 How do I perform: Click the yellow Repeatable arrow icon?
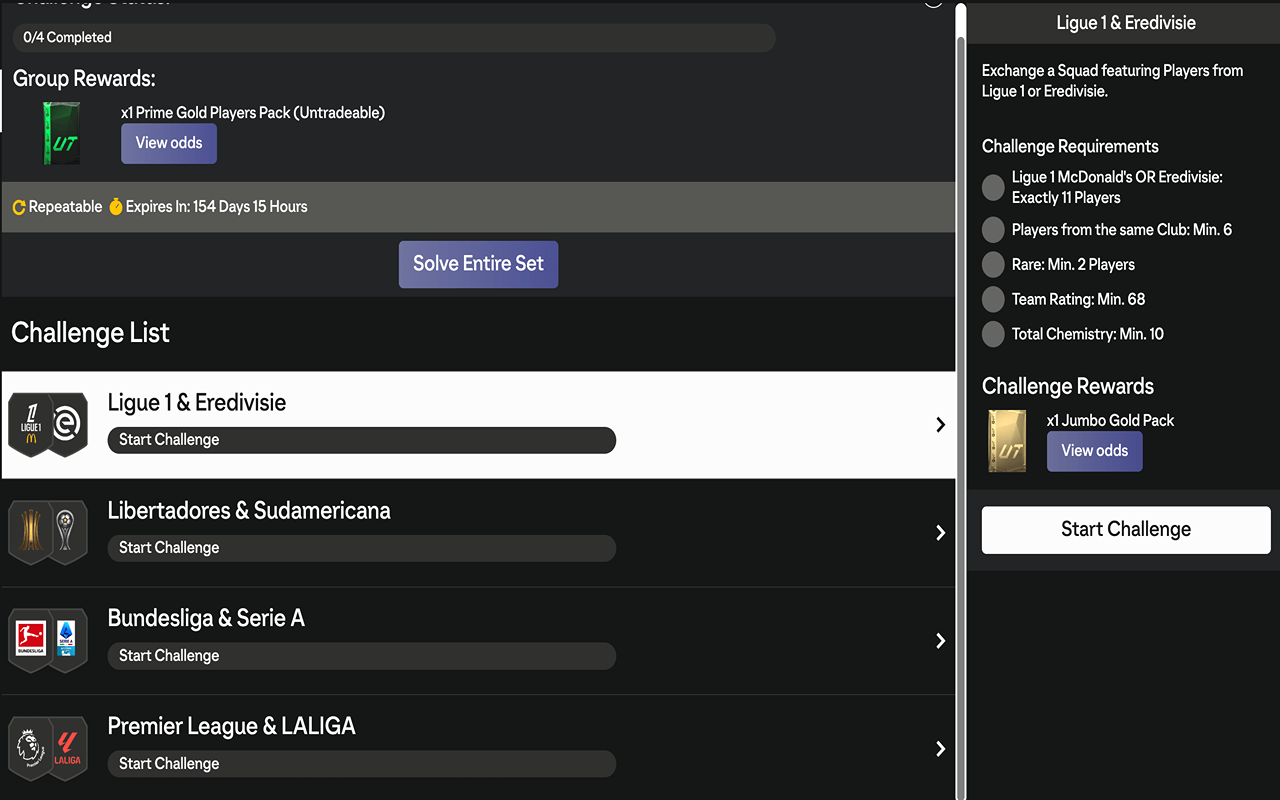click(x=19, y=207)
